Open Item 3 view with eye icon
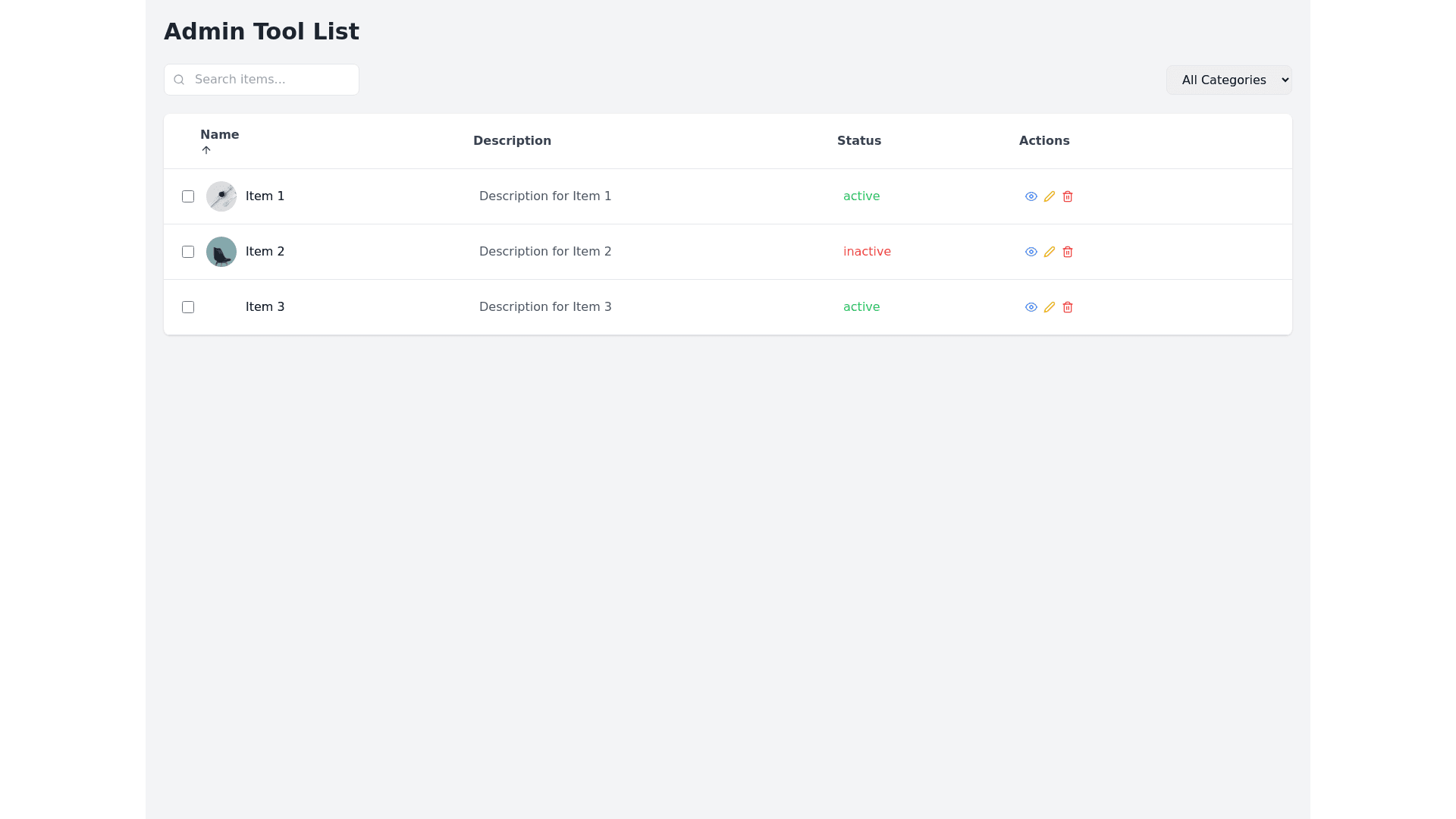Viewport: 1456px width, 819px height. pos(1031,307)
